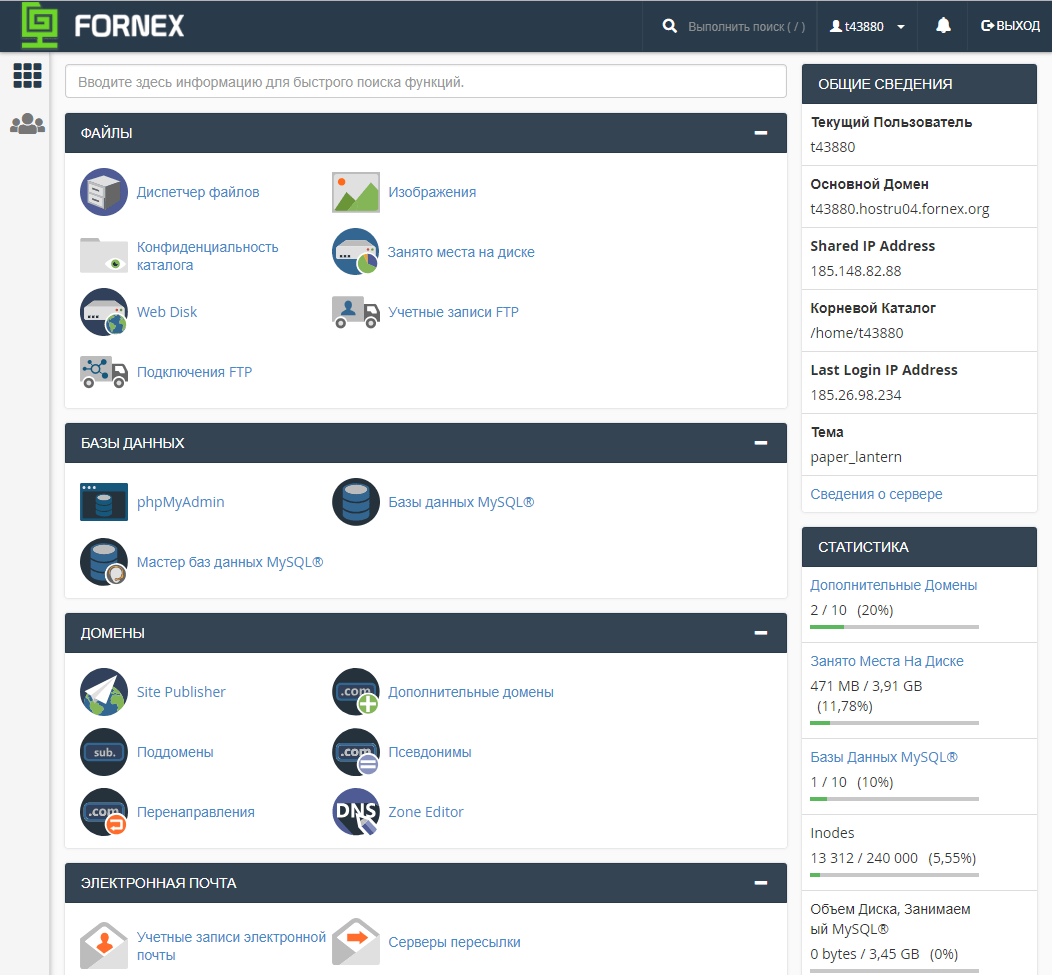This screenshot has height=975, width=1052.
Task: Open the Сведения о сервере link
Action: 876,494
